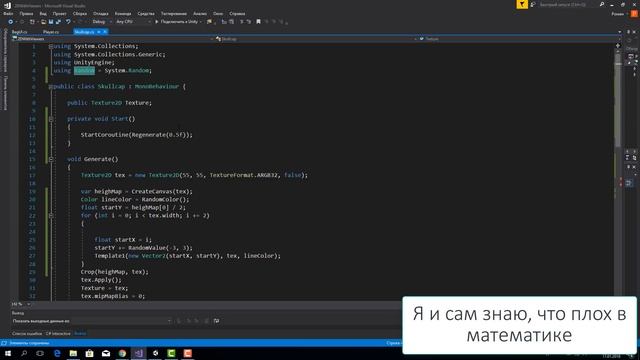Open the Skullcap class navigation dropdown
The height and width of the screenshot is (360, 640).
(316, 39)
